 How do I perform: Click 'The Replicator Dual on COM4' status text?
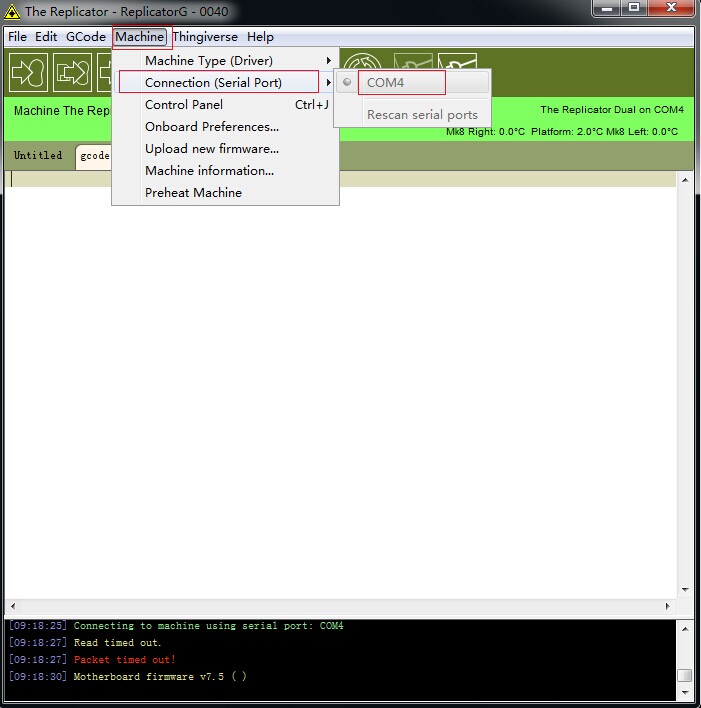612,110
